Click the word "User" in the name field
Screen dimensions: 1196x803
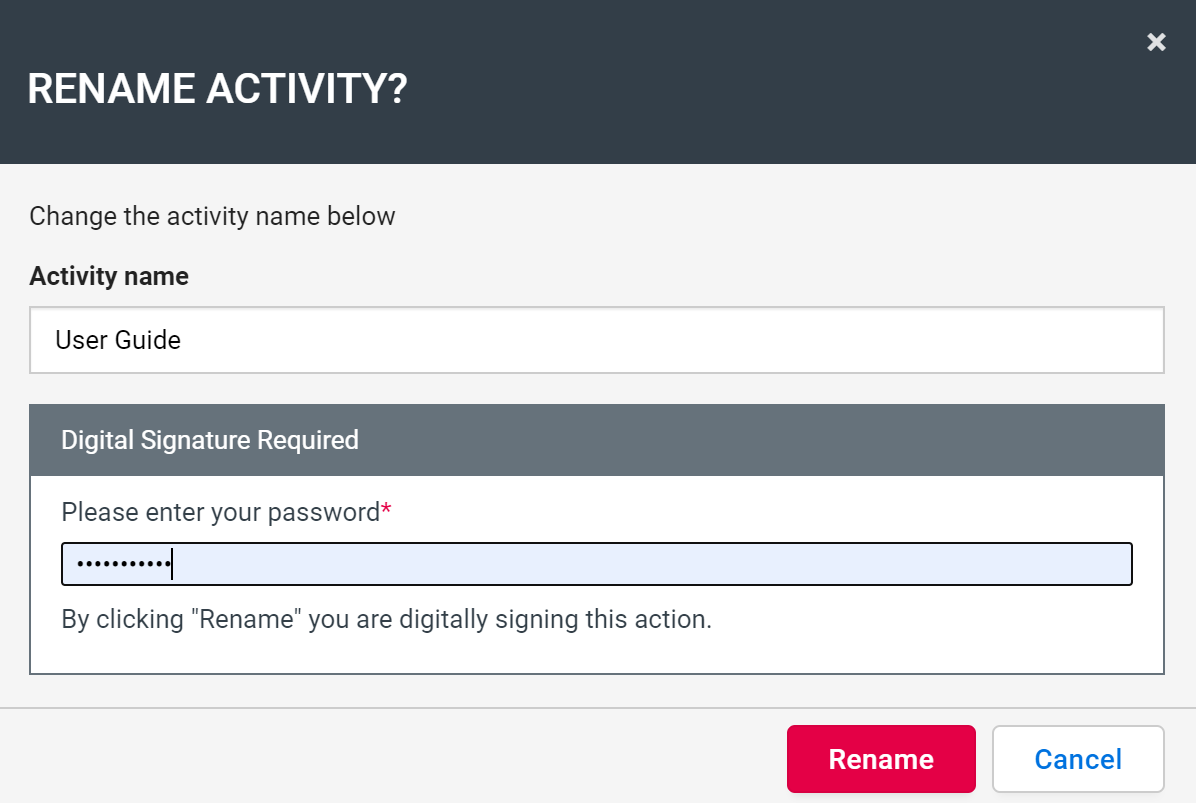click(80, 340)
